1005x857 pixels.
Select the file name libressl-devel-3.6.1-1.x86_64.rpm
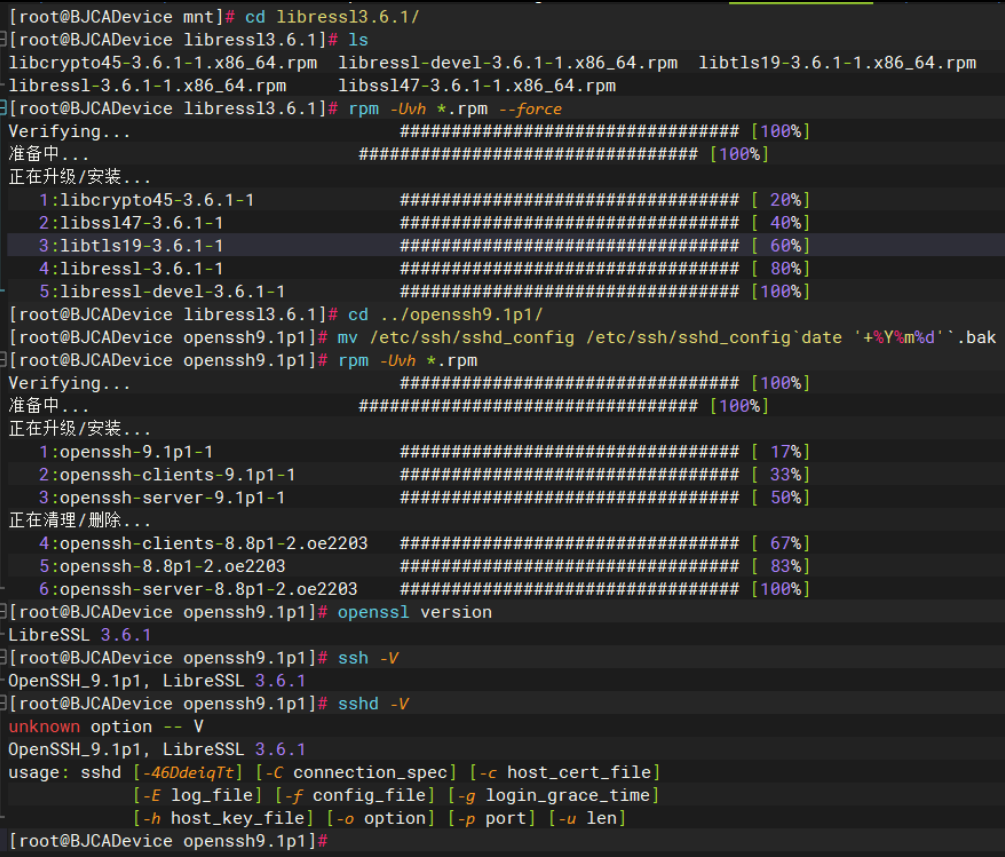pyautogui.click(x=508, y=63)
